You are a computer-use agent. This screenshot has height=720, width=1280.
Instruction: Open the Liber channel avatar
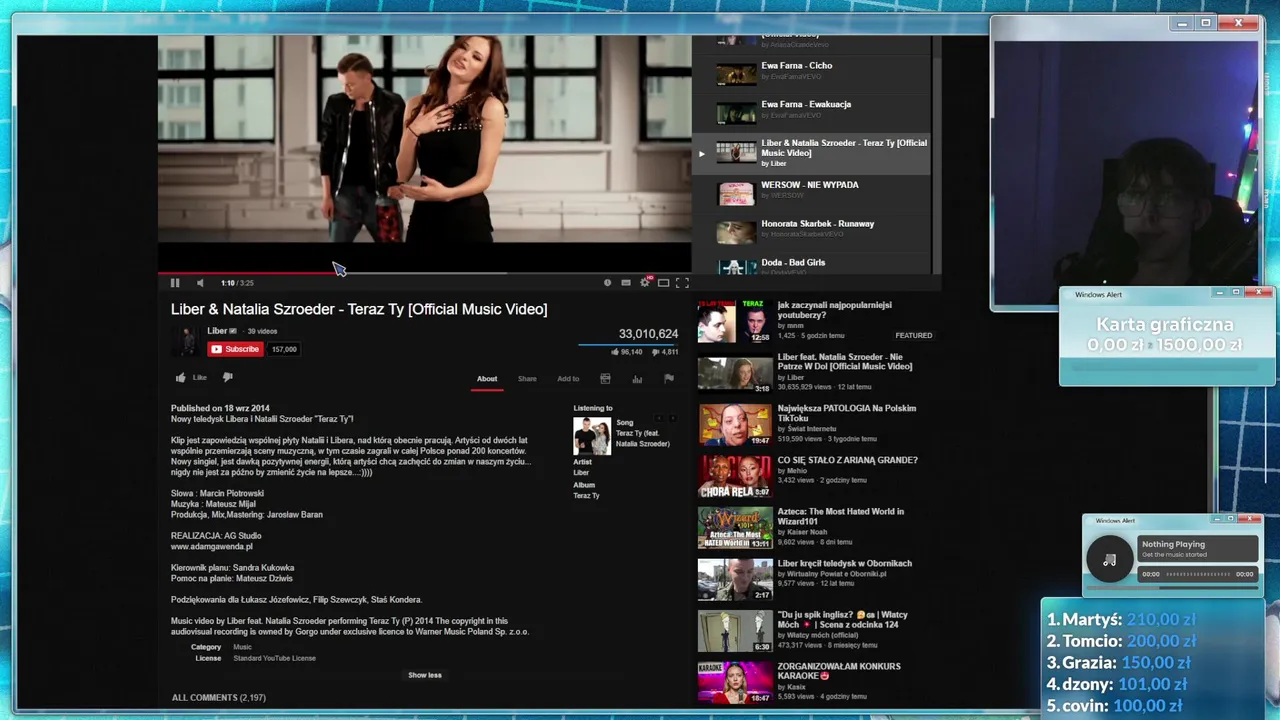point(185,340)
